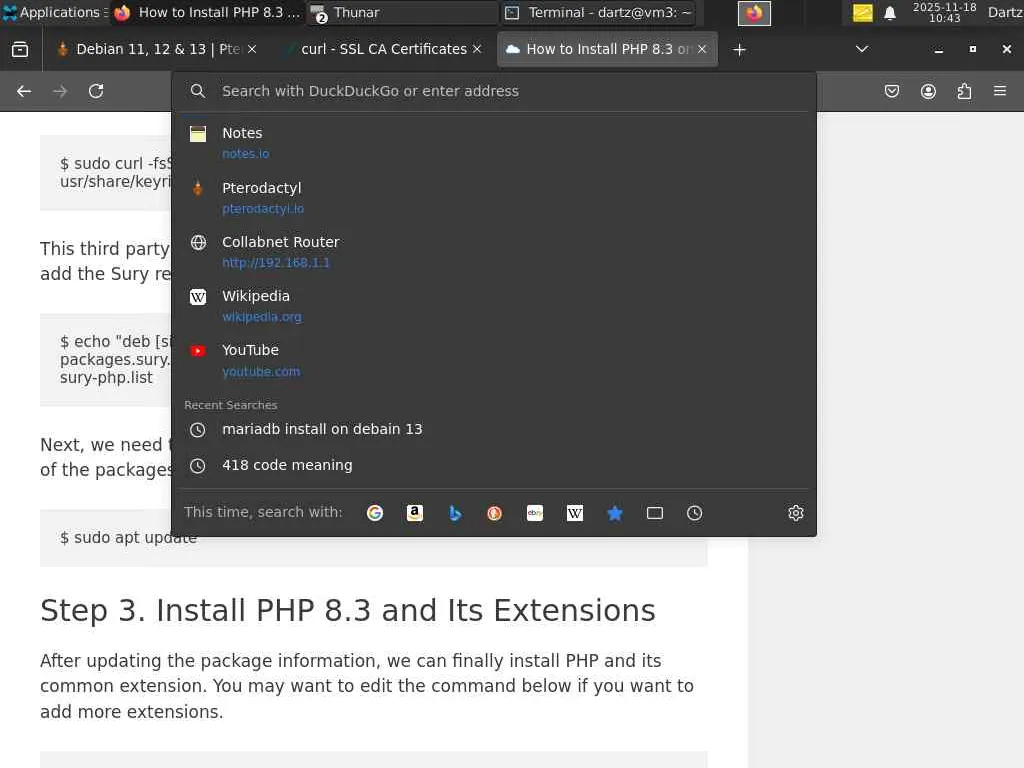Screen dimensions: 1024x768
Task: Open Wikipedia wikipedia.org suggestion
Action: [494, 306]
